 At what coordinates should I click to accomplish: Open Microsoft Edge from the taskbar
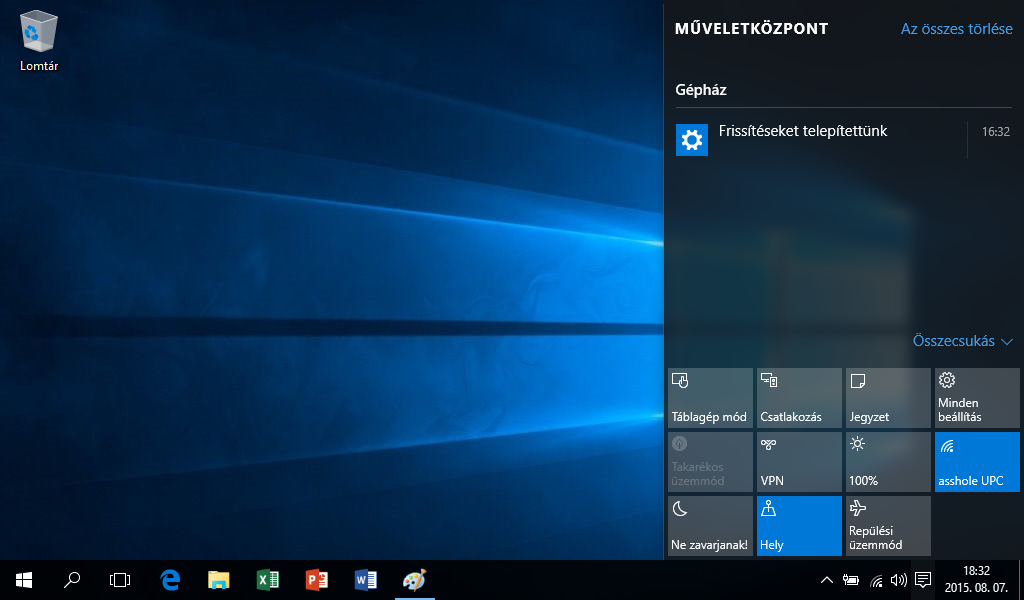tap(170, 579)
